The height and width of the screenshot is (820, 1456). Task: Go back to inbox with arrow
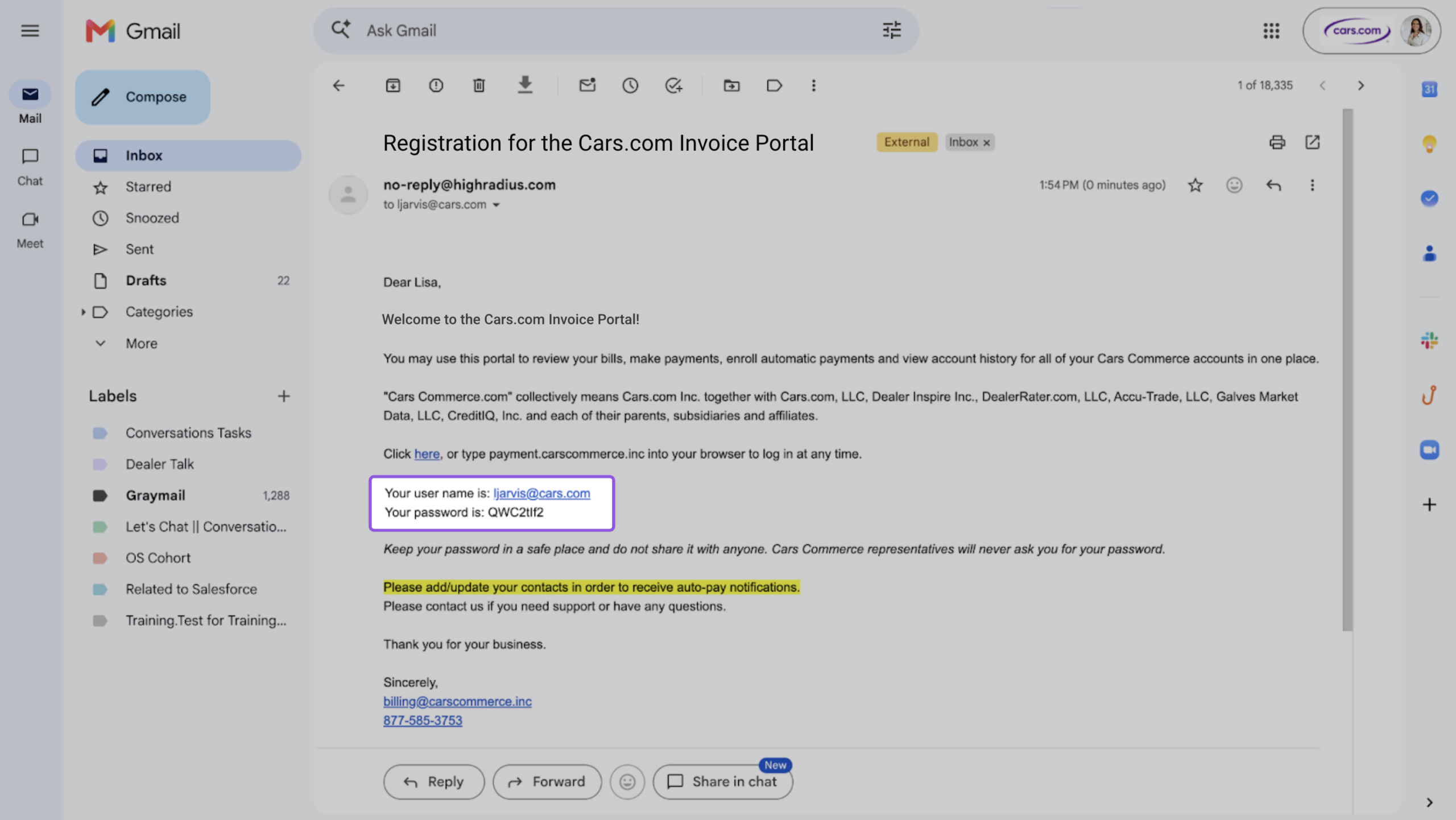coord(339,85)
